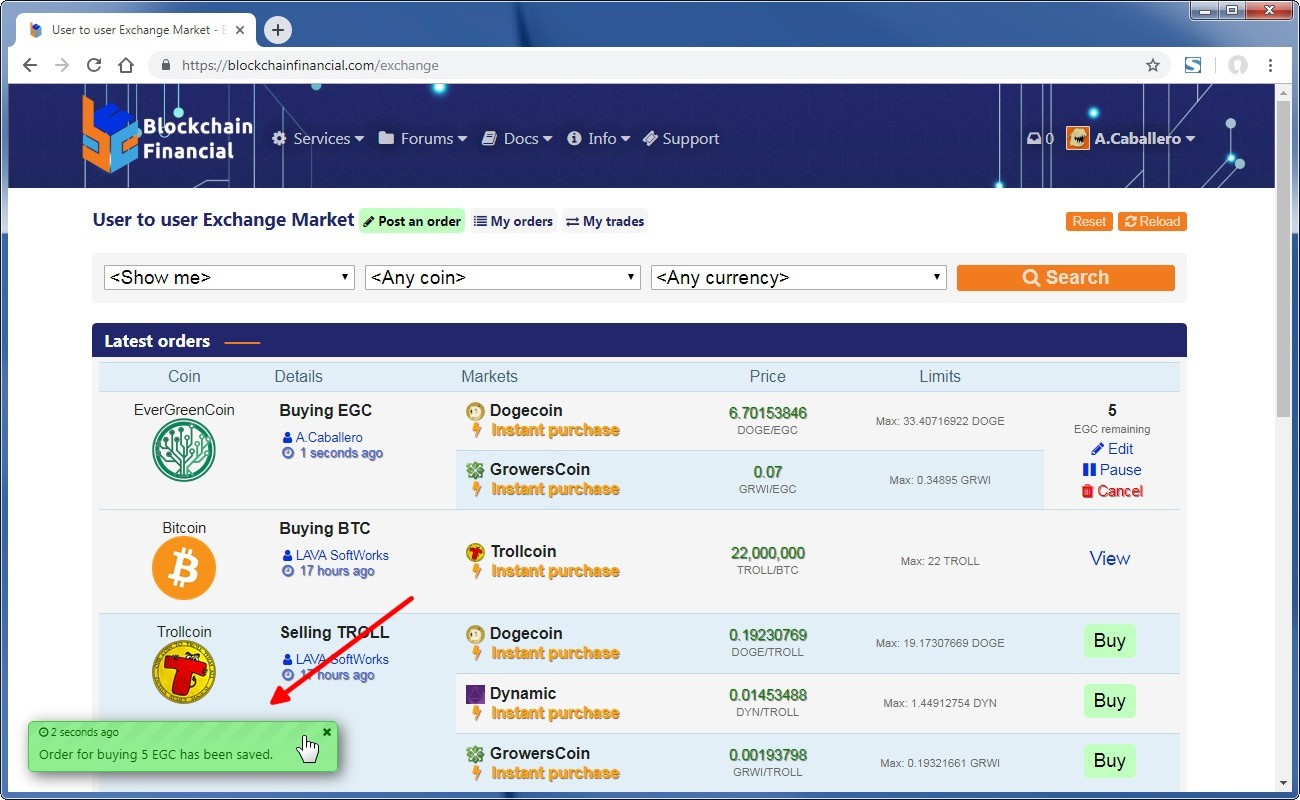The image size is (1300, 800).
Task: Click the orange Bitcoin coin logo
Action: 184,568
